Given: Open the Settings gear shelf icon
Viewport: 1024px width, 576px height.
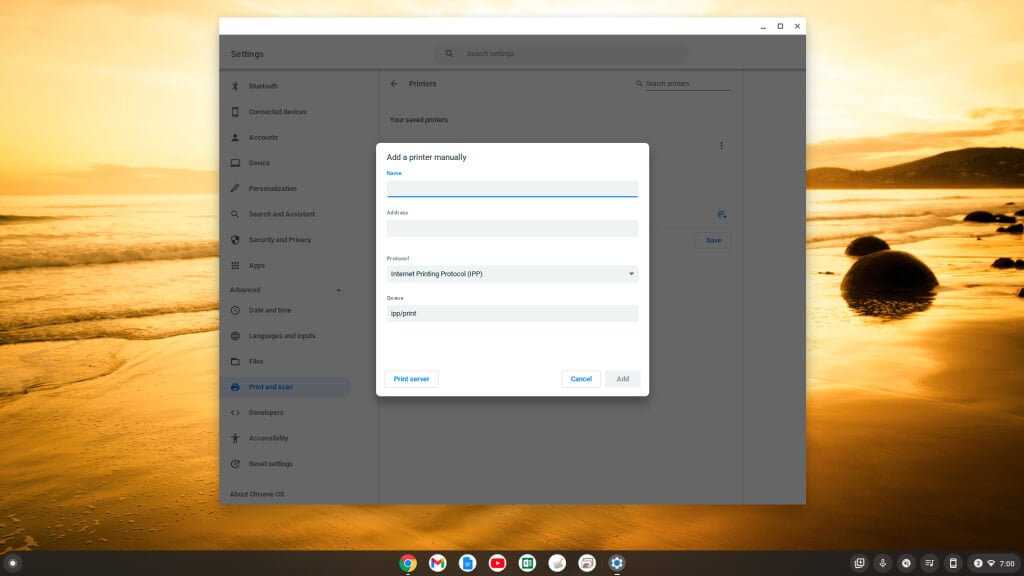Looking at the screenshot, I should click(617, 563).
